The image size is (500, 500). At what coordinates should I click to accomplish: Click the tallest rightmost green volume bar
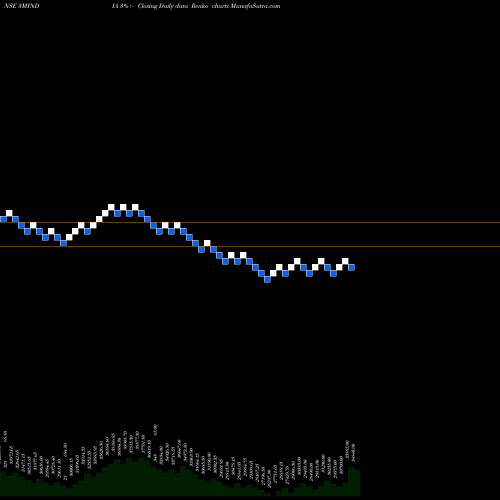[x=351, y=481]
